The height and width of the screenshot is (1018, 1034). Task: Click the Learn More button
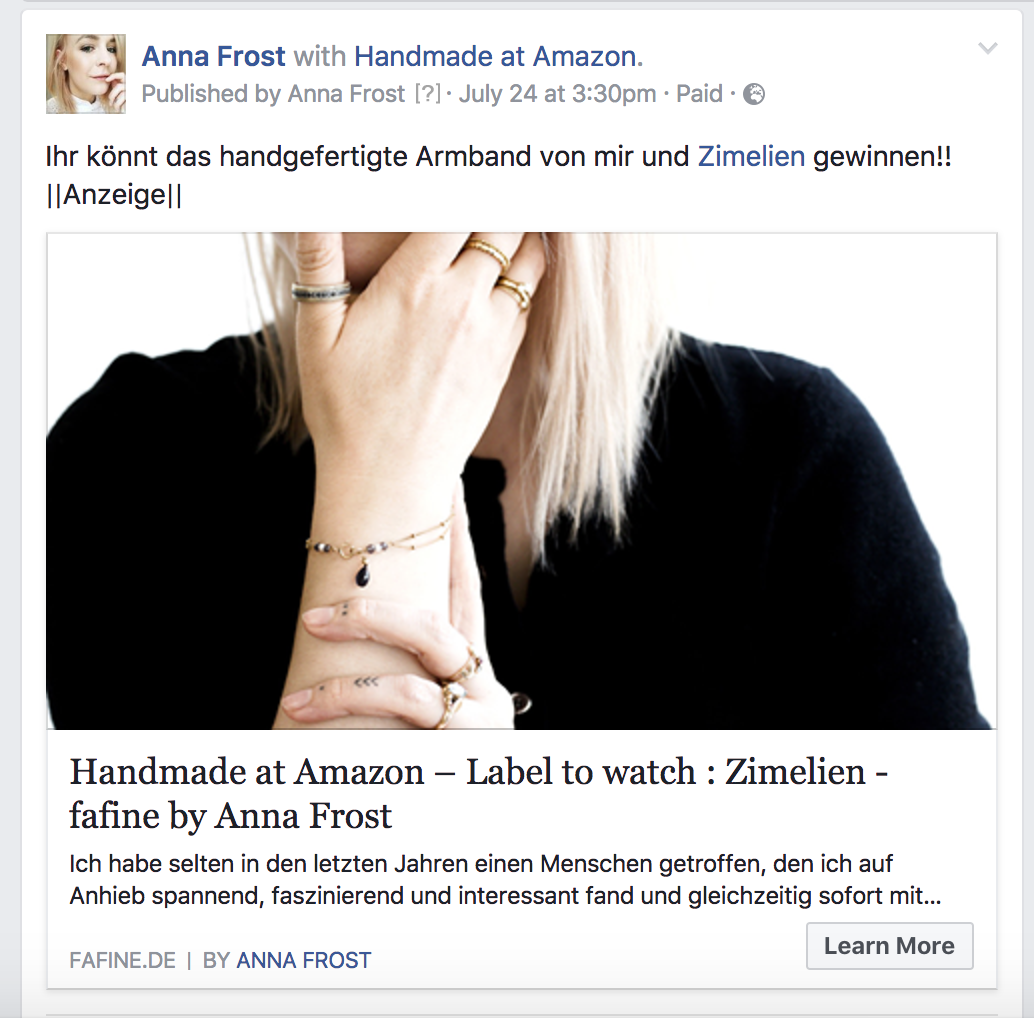[x=889, y=945]
